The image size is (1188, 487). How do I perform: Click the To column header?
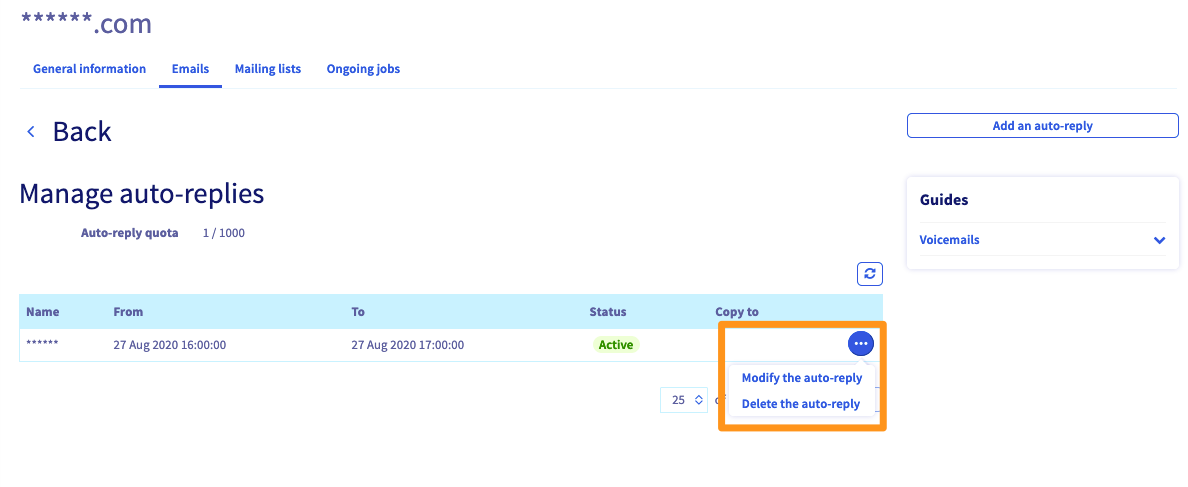(x=358, y=312)
